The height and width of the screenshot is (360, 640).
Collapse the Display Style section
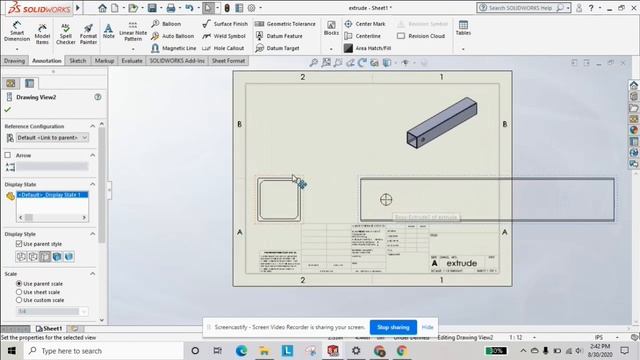coord(93,234)
